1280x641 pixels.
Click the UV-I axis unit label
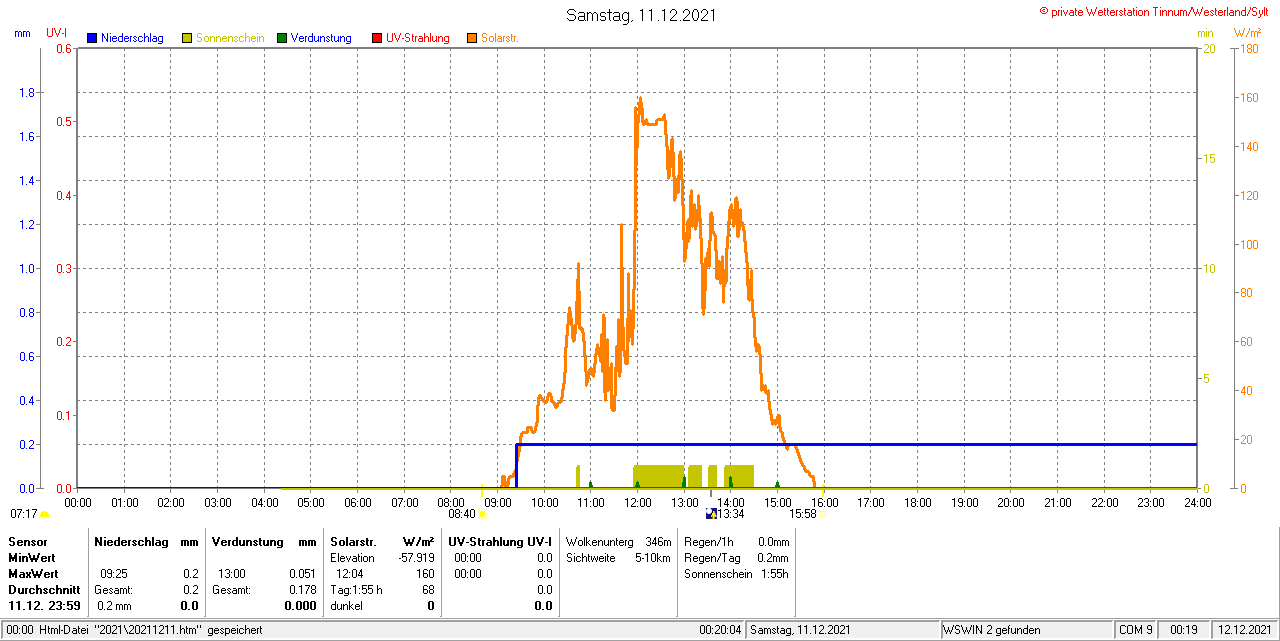coord(57,33)
